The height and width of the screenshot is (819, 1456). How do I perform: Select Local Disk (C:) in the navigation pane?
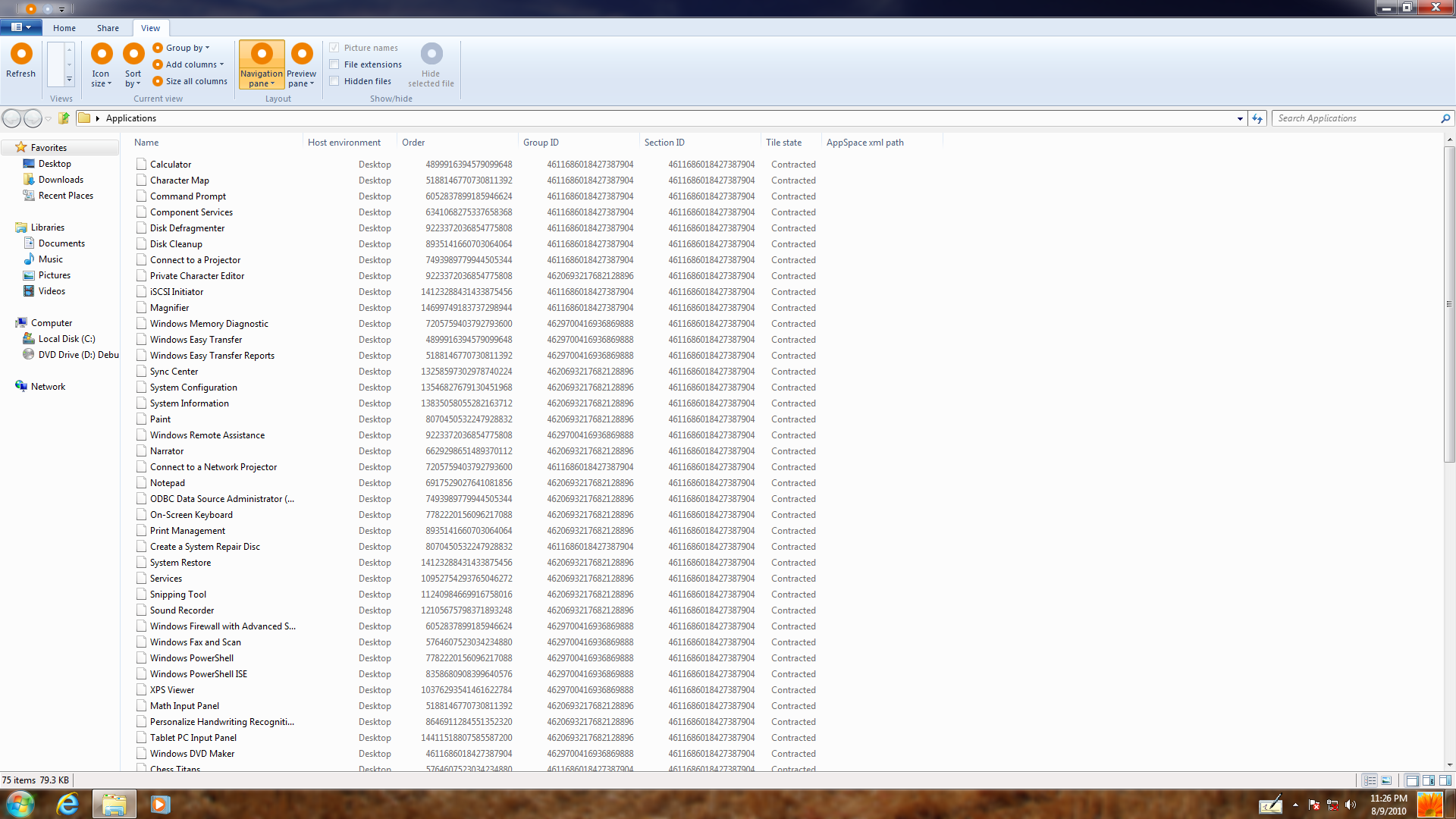[x=67, y=339]
